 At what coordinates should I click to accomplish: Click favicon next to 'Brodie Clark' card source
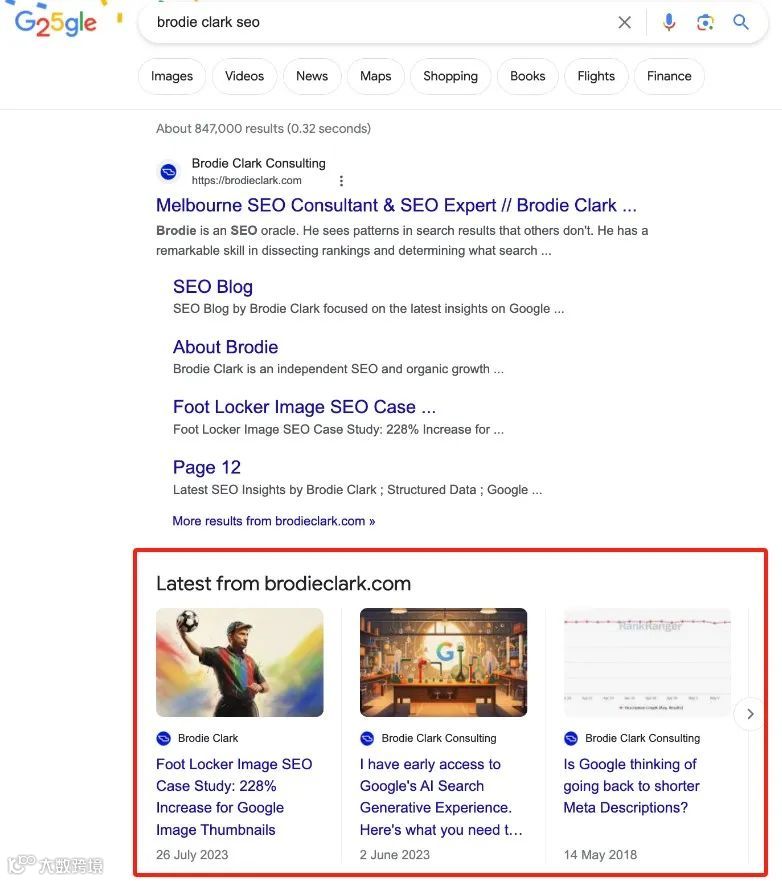(163, 738)
